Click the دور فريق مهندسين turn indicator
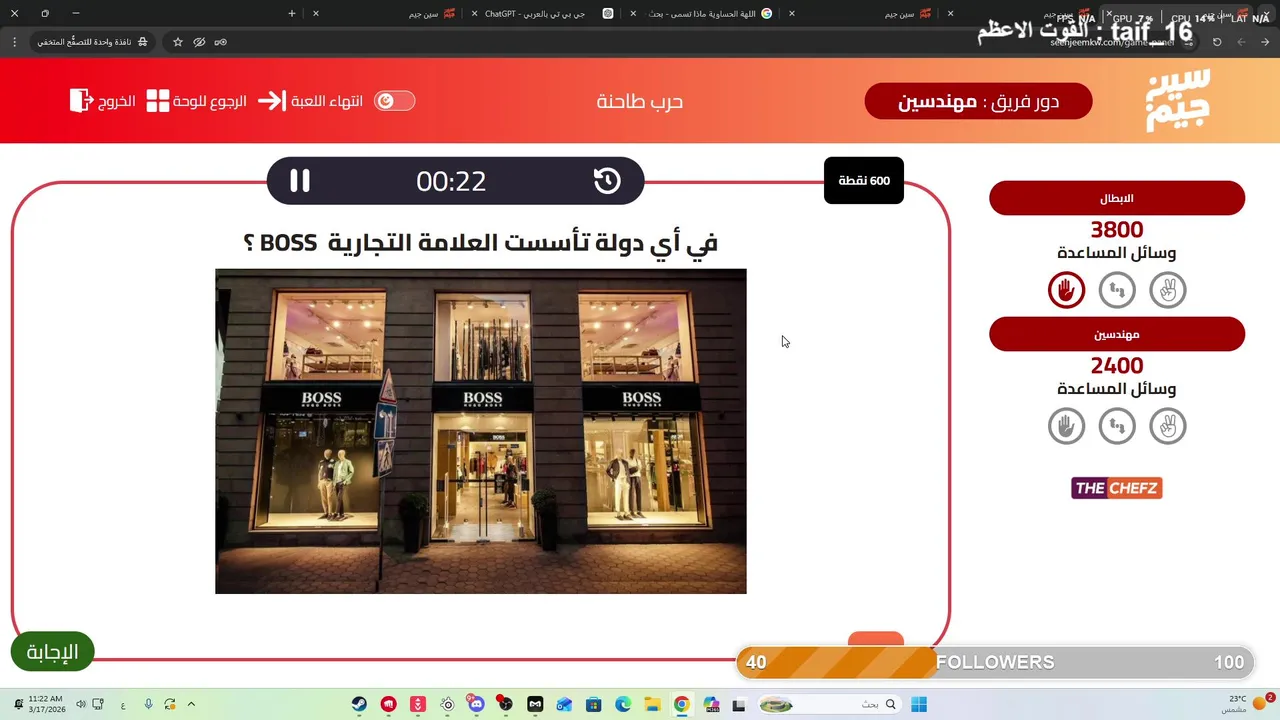The image size is (1280, 720). 978,101
